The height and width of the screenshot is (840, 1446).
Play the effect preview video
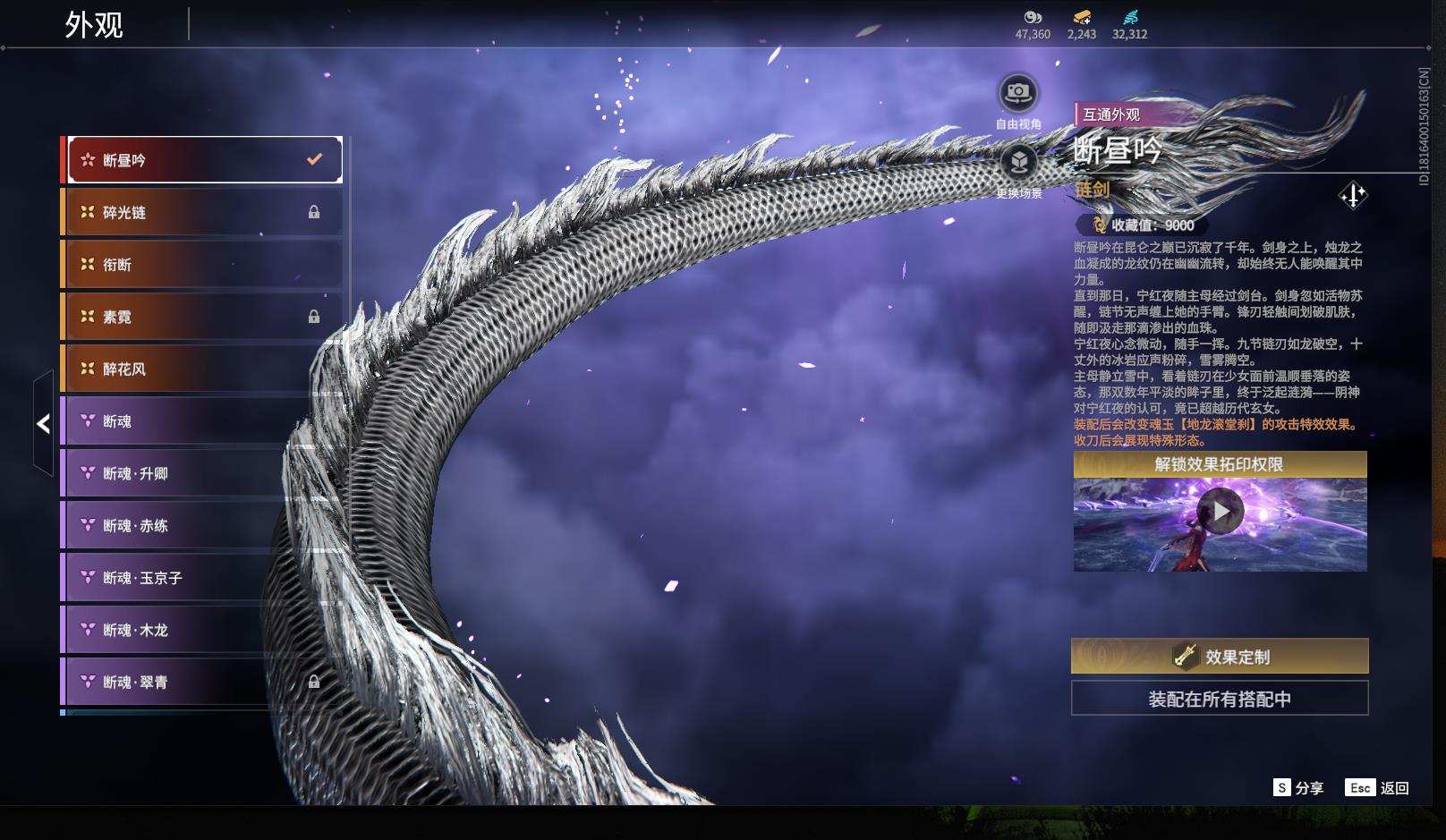coord(1220,512)
